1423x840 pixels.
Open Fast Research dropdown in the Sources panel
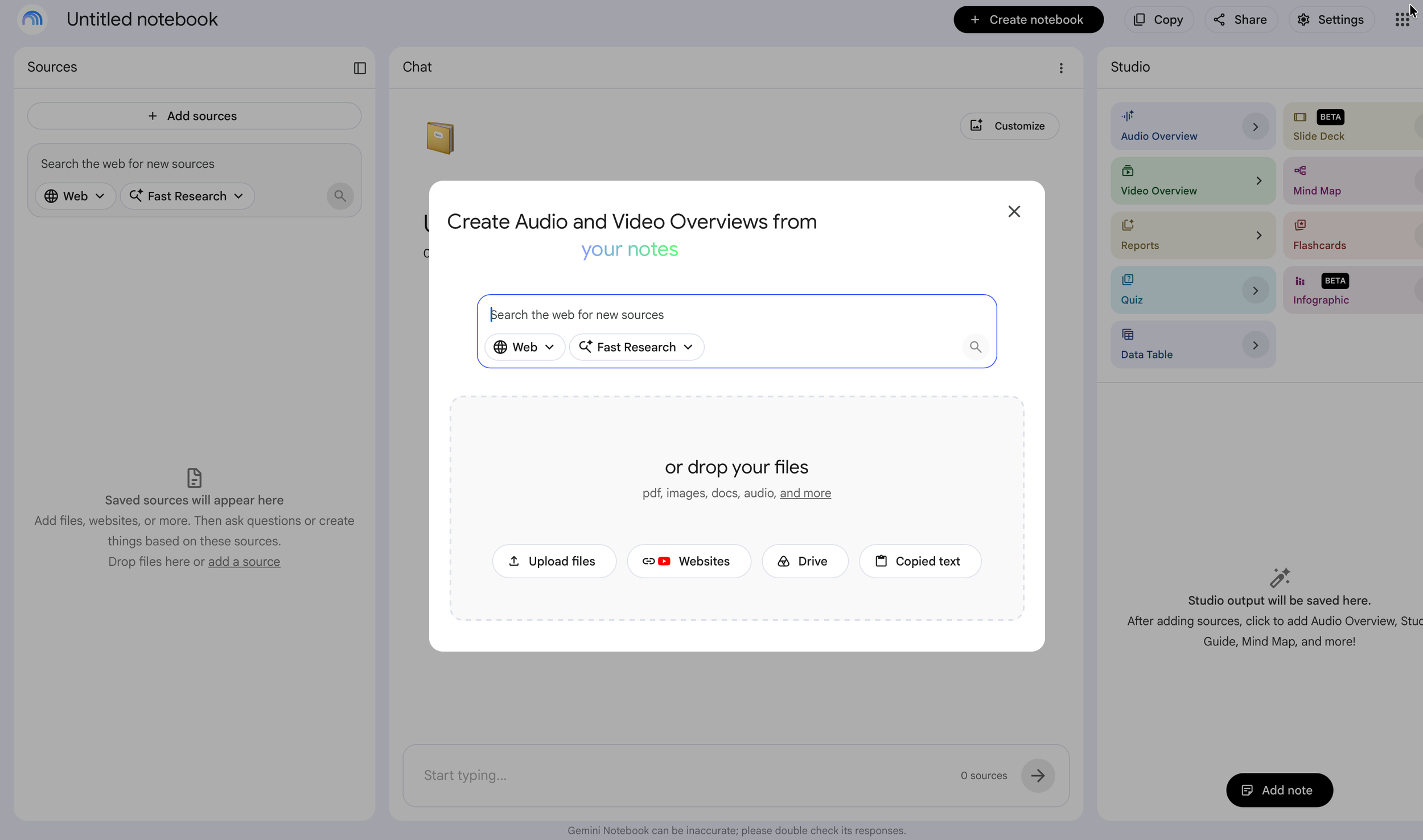point(187,196)
